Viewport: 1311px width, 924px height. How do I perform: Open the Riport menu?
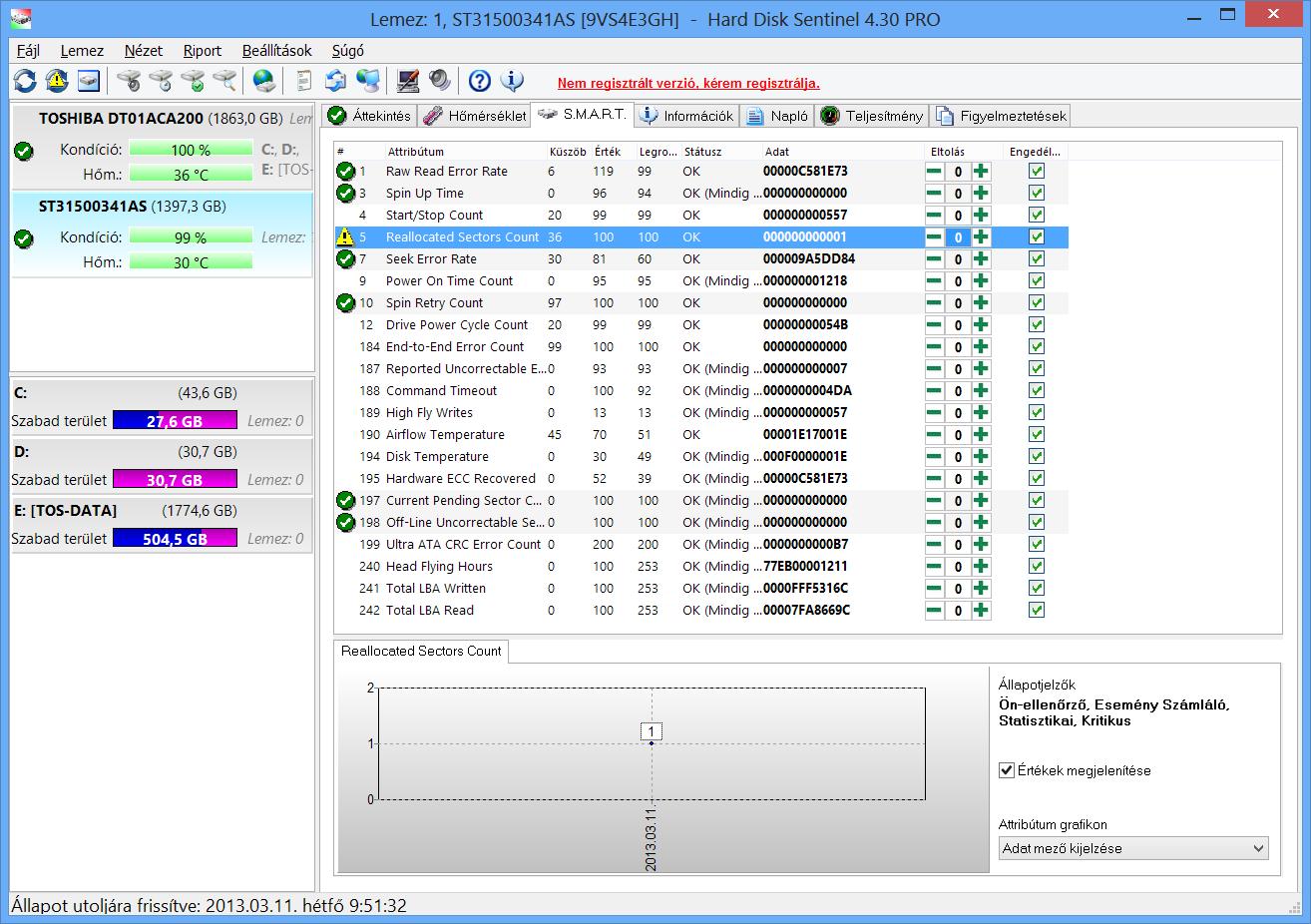[x=203, y=51]
